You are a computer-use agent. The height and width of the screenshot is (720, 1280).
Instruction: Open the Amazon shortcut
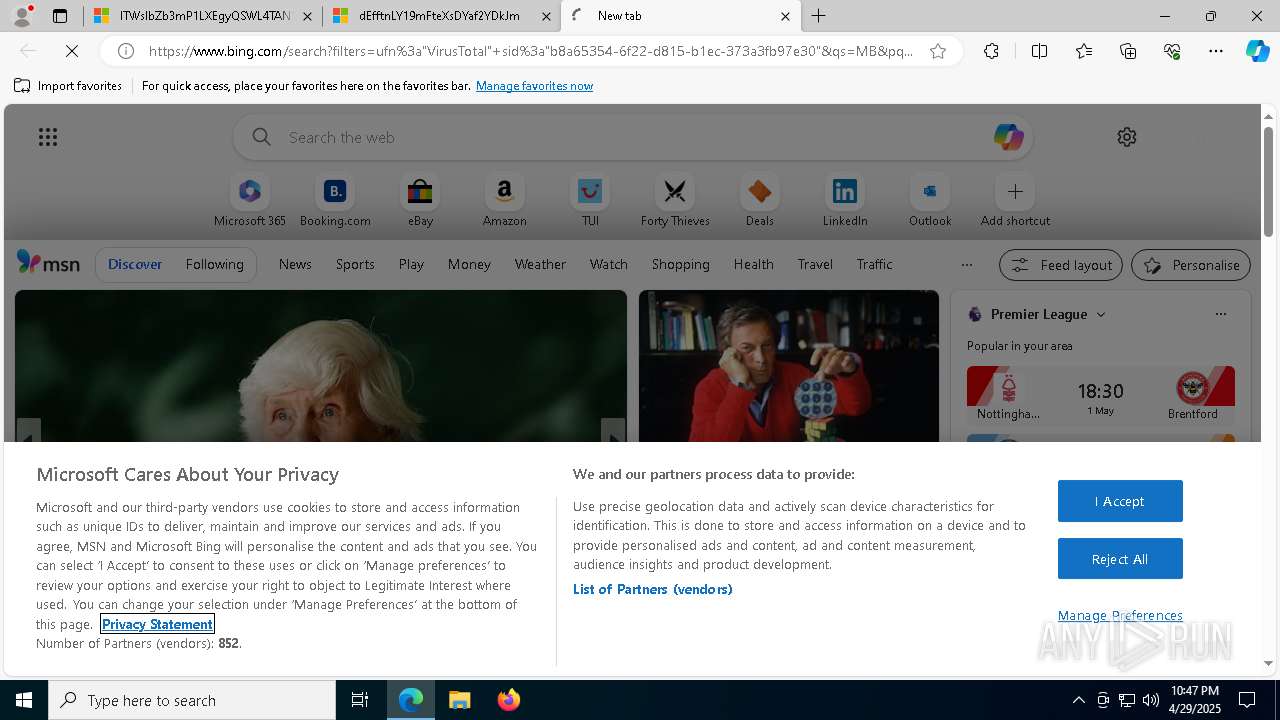tap(505, 201)
